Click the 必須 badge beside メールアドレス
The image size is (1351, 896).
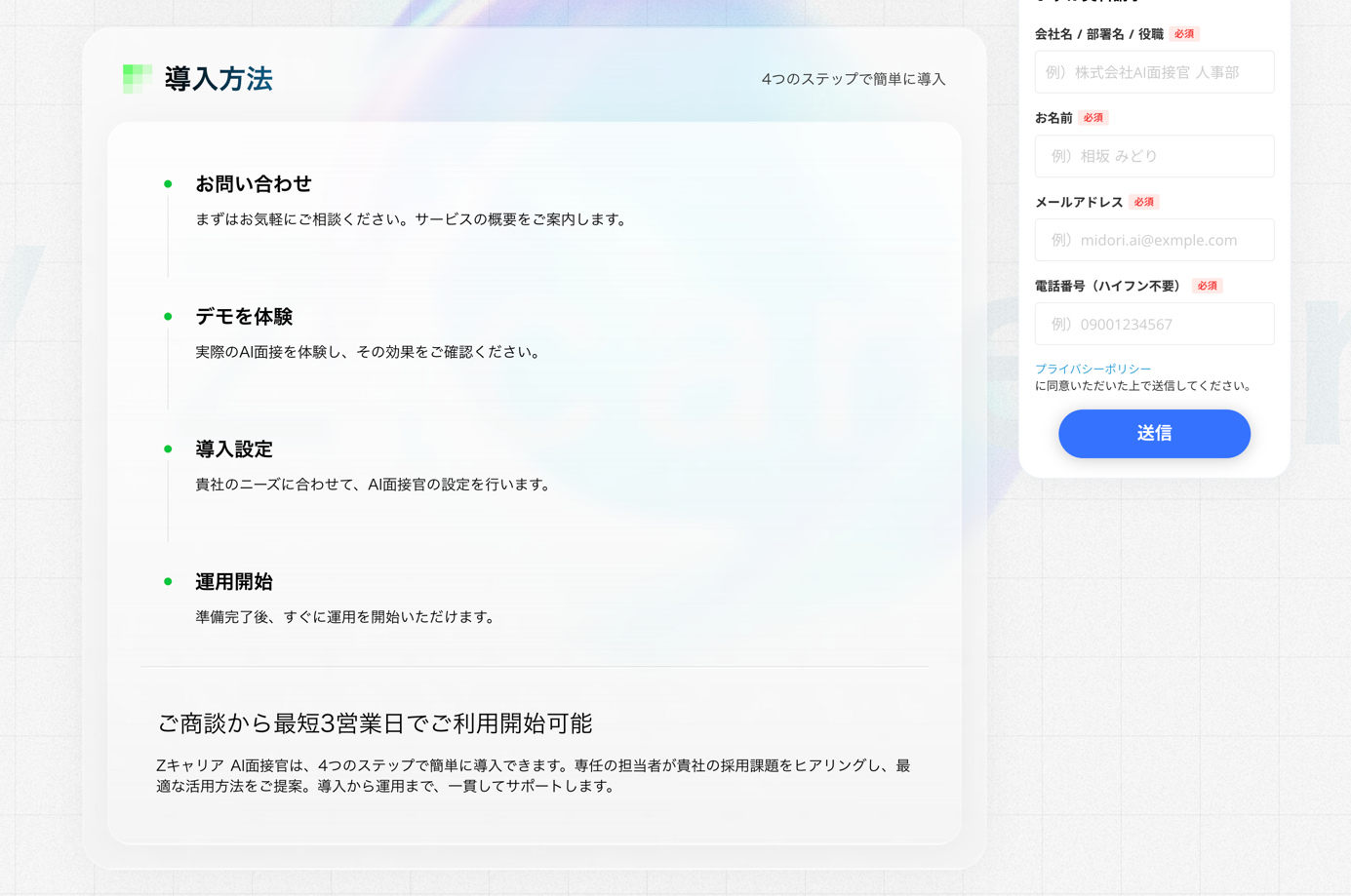(x=1143, y=202)
